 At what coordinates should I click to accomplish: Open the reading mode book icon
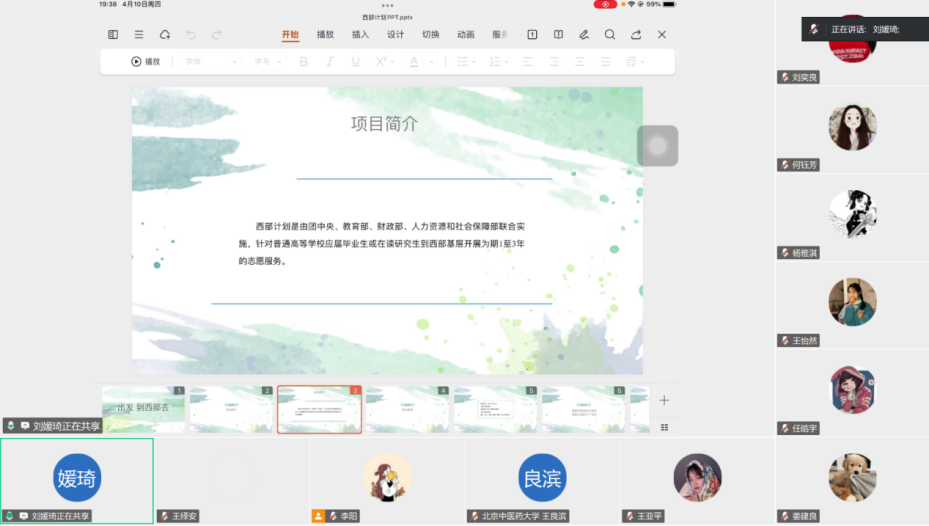coord(558,35)
